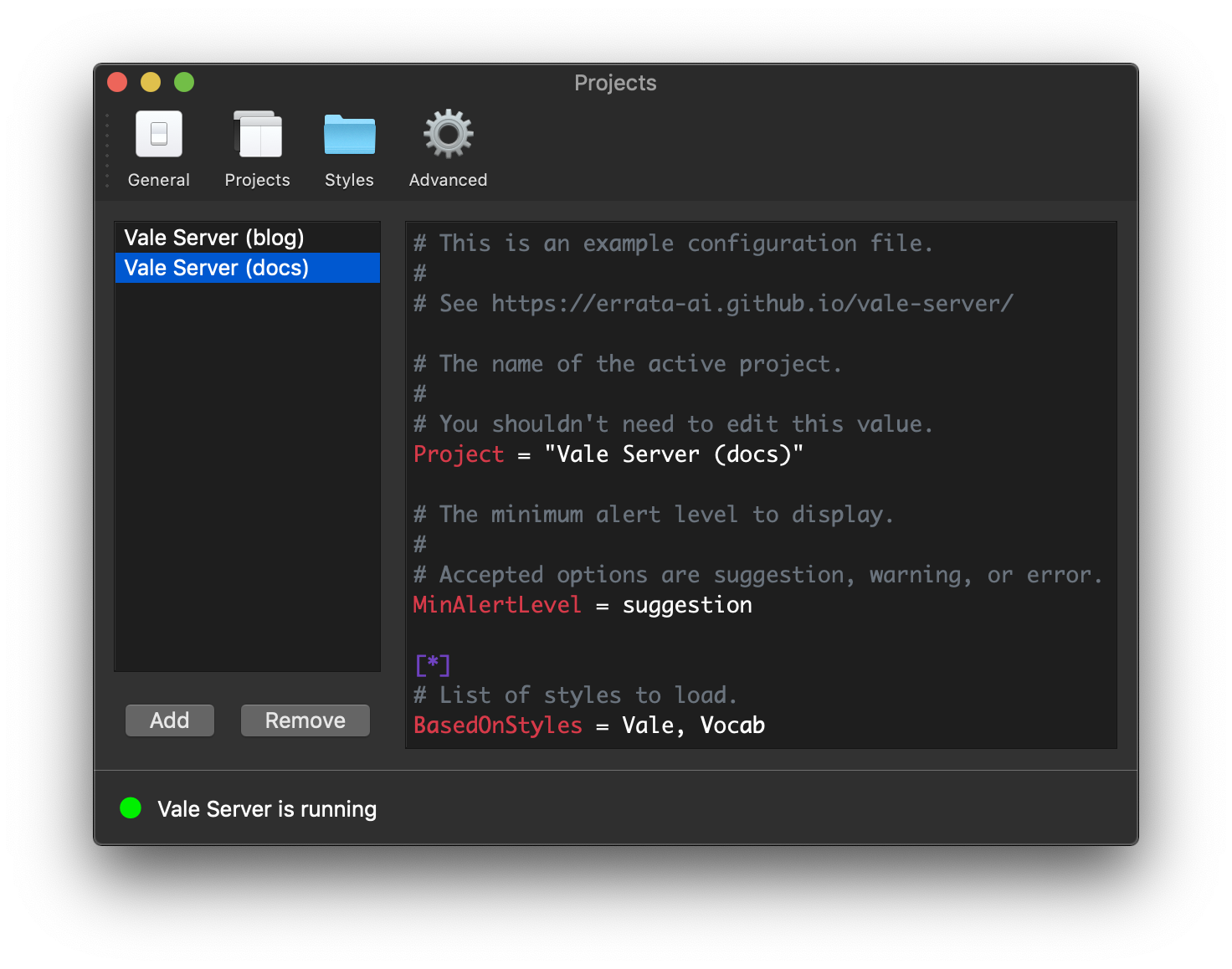Select the Vale Server (blog) project
Viewport: 1232px width, 969px height.
click(x=214, y=238)
